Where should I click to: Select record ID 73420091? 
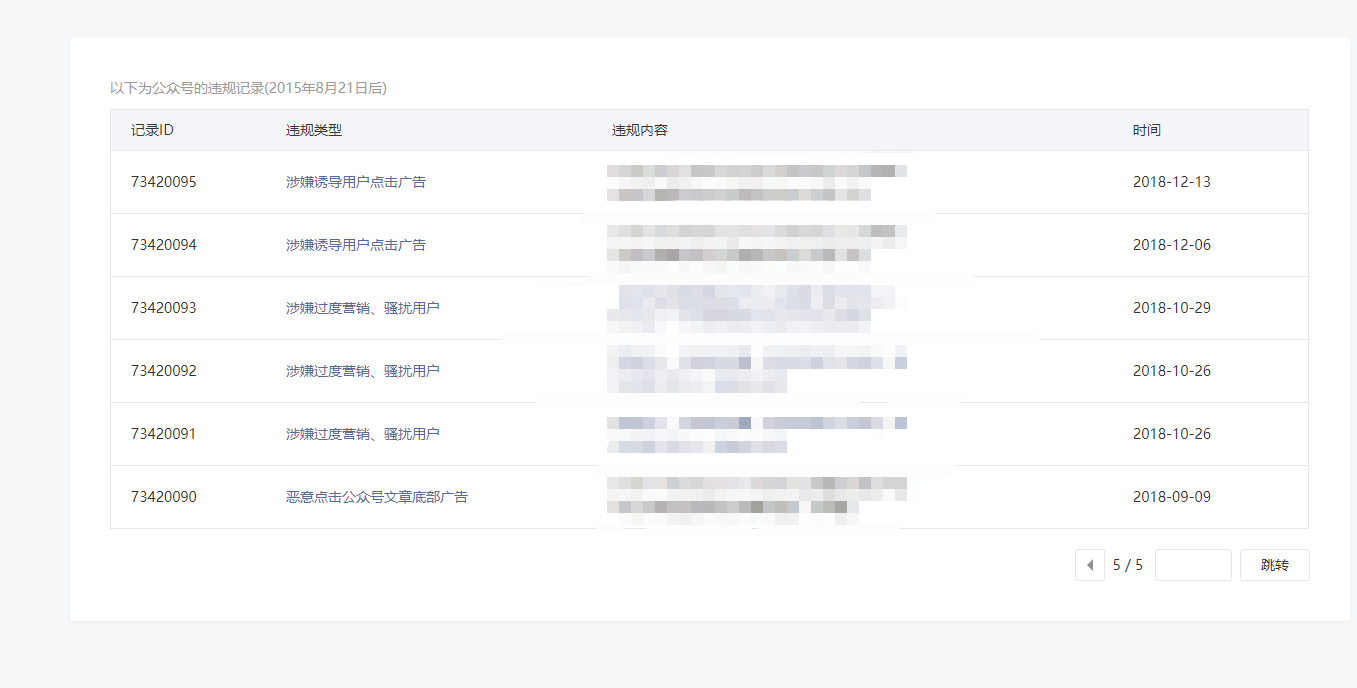click(x=164, y=434)
